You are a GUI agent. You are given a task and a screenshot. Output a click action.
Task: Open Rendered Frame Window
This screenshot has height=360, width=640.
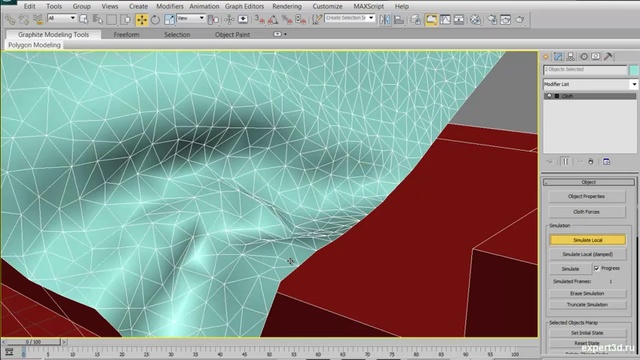[x=505, y=19]
